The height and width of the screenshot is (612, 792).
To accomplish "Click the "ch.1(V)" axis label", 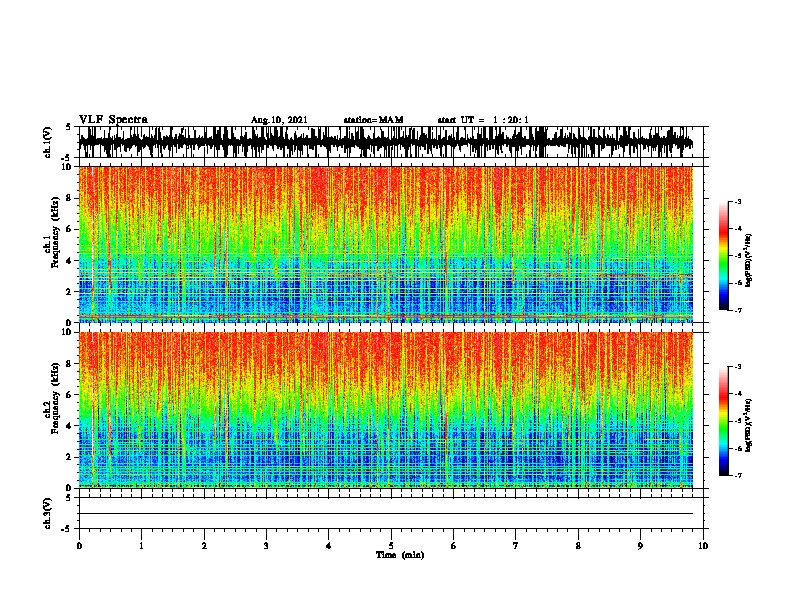I will click(47, 142).
